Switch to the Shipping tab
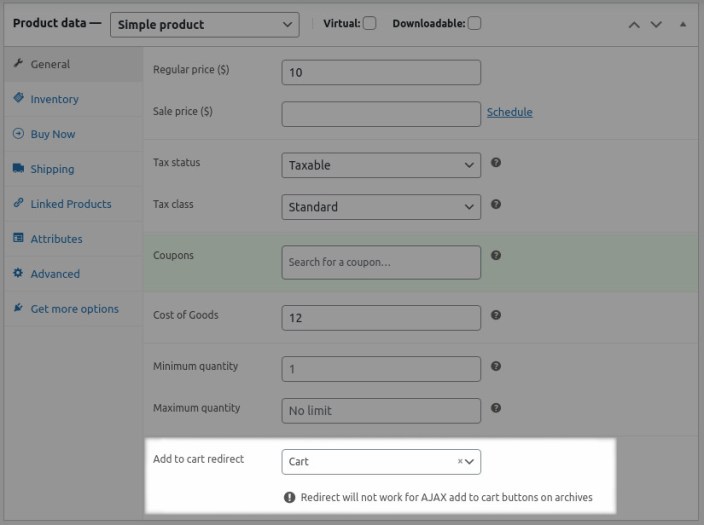 tap(74, 169)
